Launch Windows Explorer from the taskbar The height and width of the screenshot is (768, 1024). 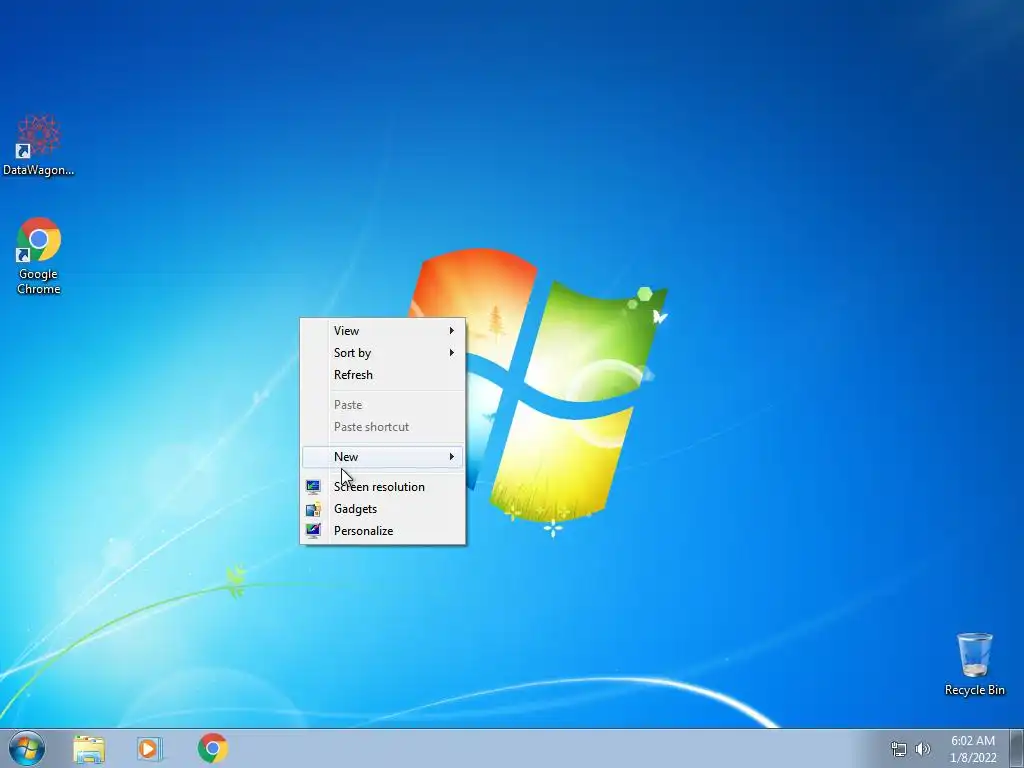89,749
